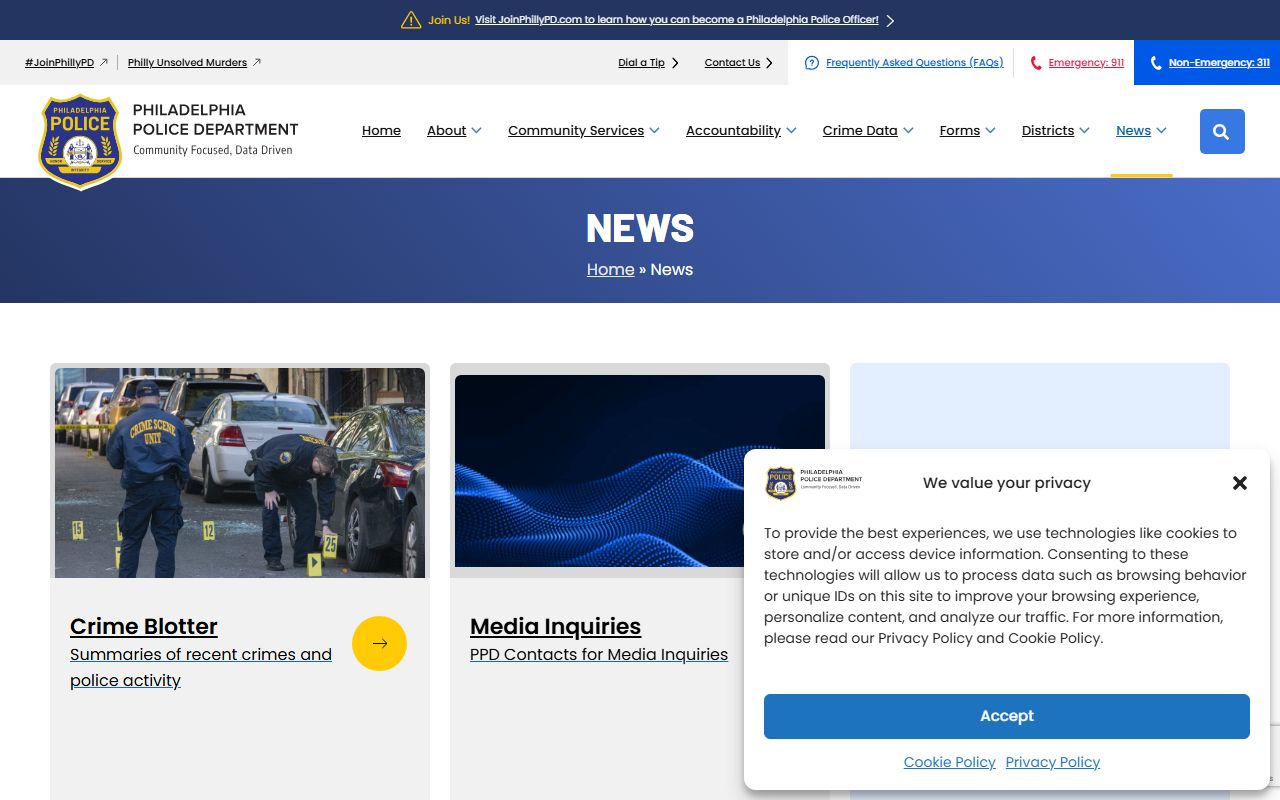Click the Home breadcrumb link
Screen dimensions: 1280x800
point(610,269)
